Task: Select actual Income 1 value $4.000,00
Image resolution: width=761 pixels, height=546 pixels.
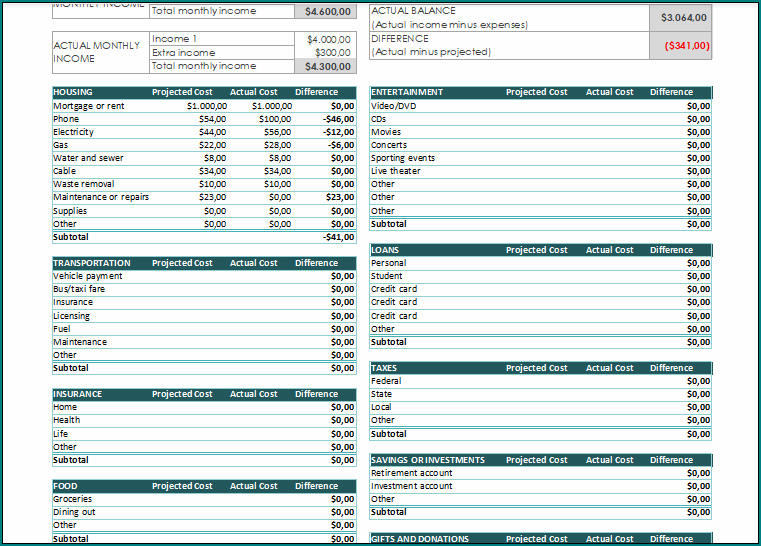Action: coord(329,40)
